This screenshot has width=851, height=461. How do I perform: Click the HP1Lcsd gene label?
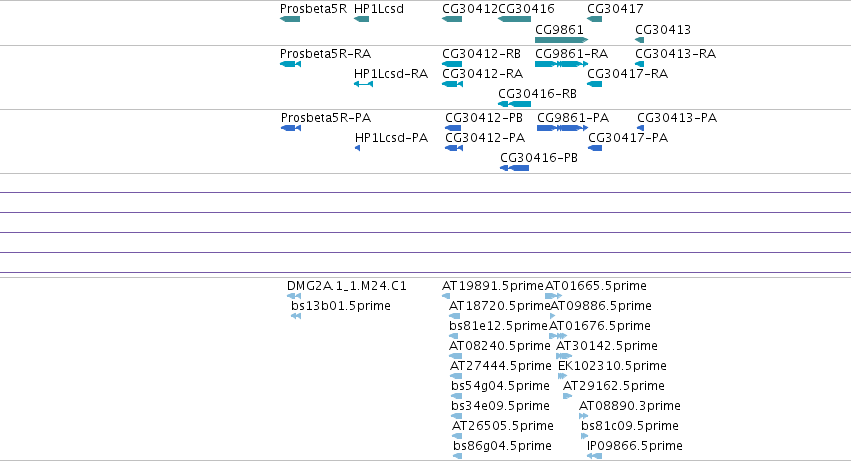pos(379,9)
